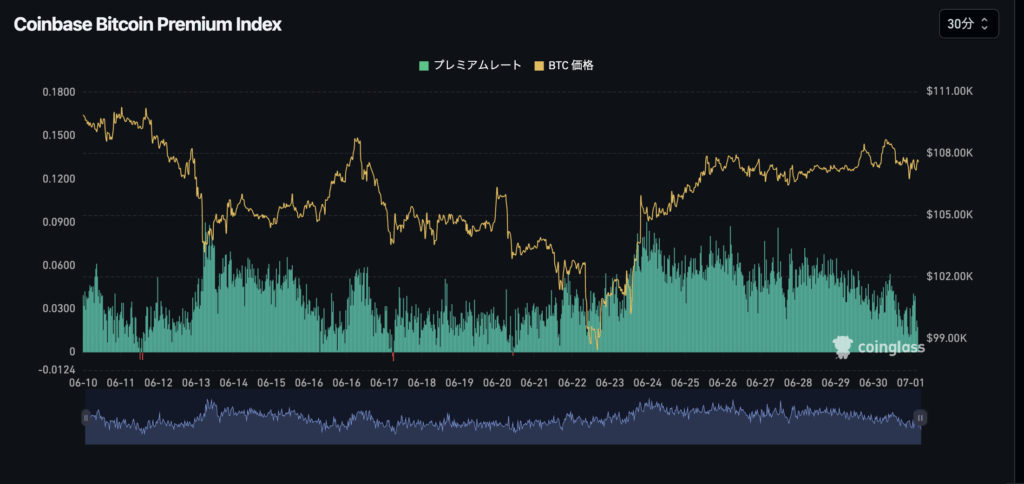Click the 0.0900 left axis value
Viewport: 1024px width, 484px height.
click(x=59, y=222)
